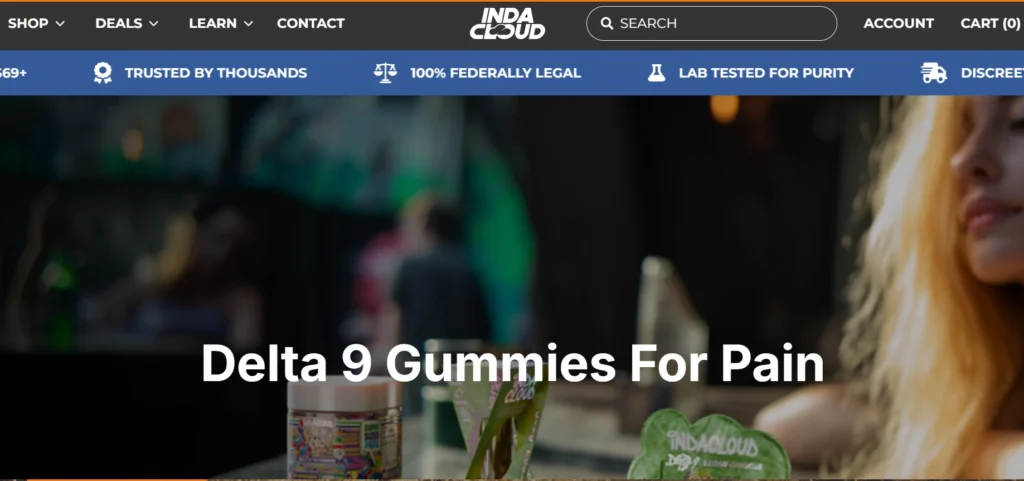Open the Shop menu

pyautogui.click(x=28, y=23)
